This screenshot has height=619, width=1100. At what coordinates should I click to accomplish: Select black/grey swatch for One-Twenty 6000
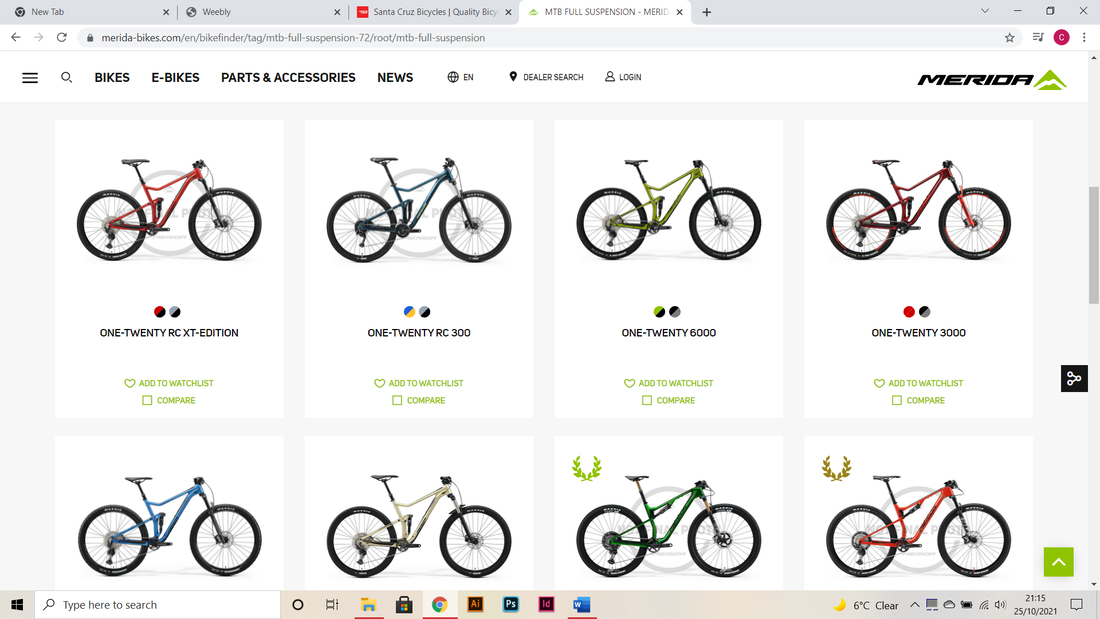674,312
